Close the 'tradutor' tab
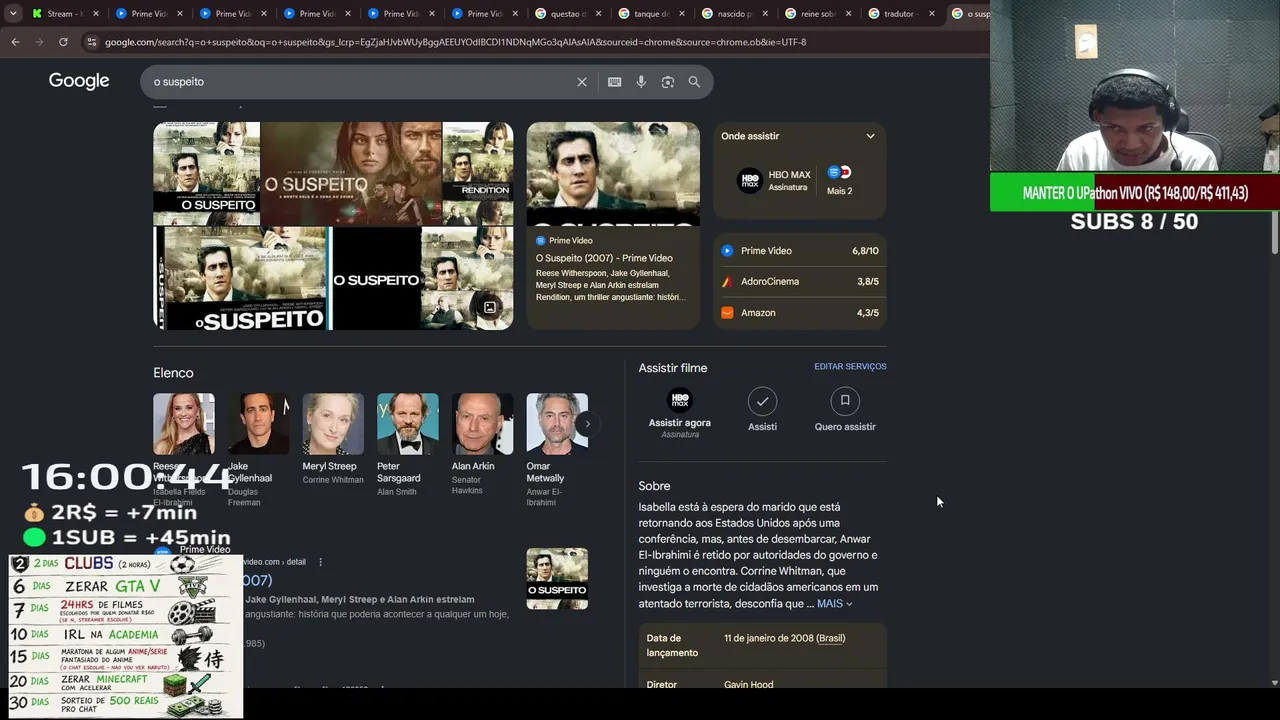Viewport: 1280px width, 720px height. pyautogui.click(x=932, y=14)
